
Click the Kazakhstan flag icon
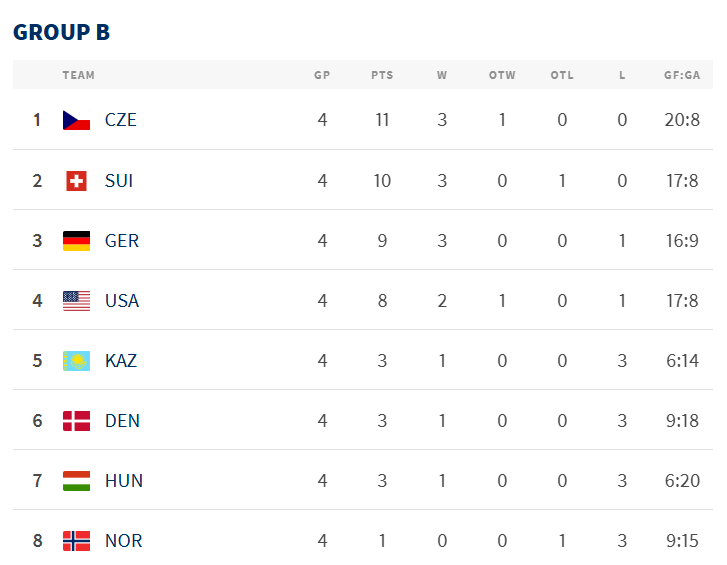pos(77,361)
